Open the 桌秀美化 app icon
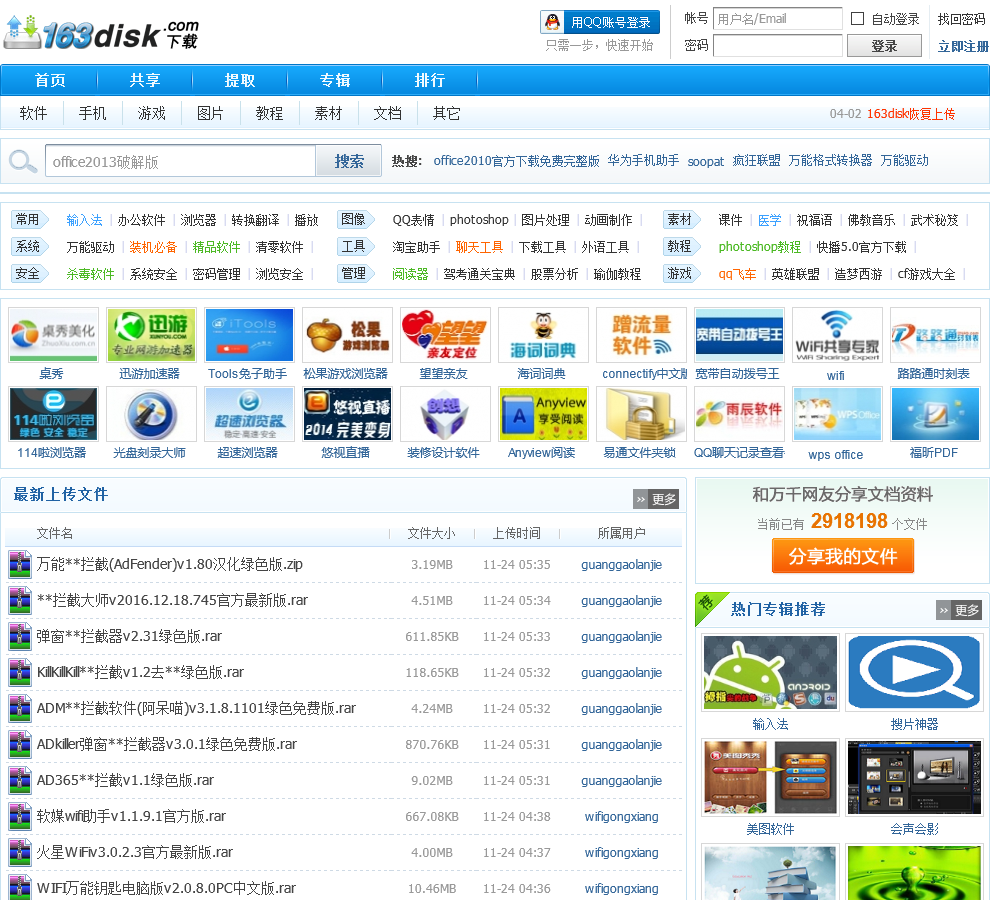990x900 pixels. [54, 335]
